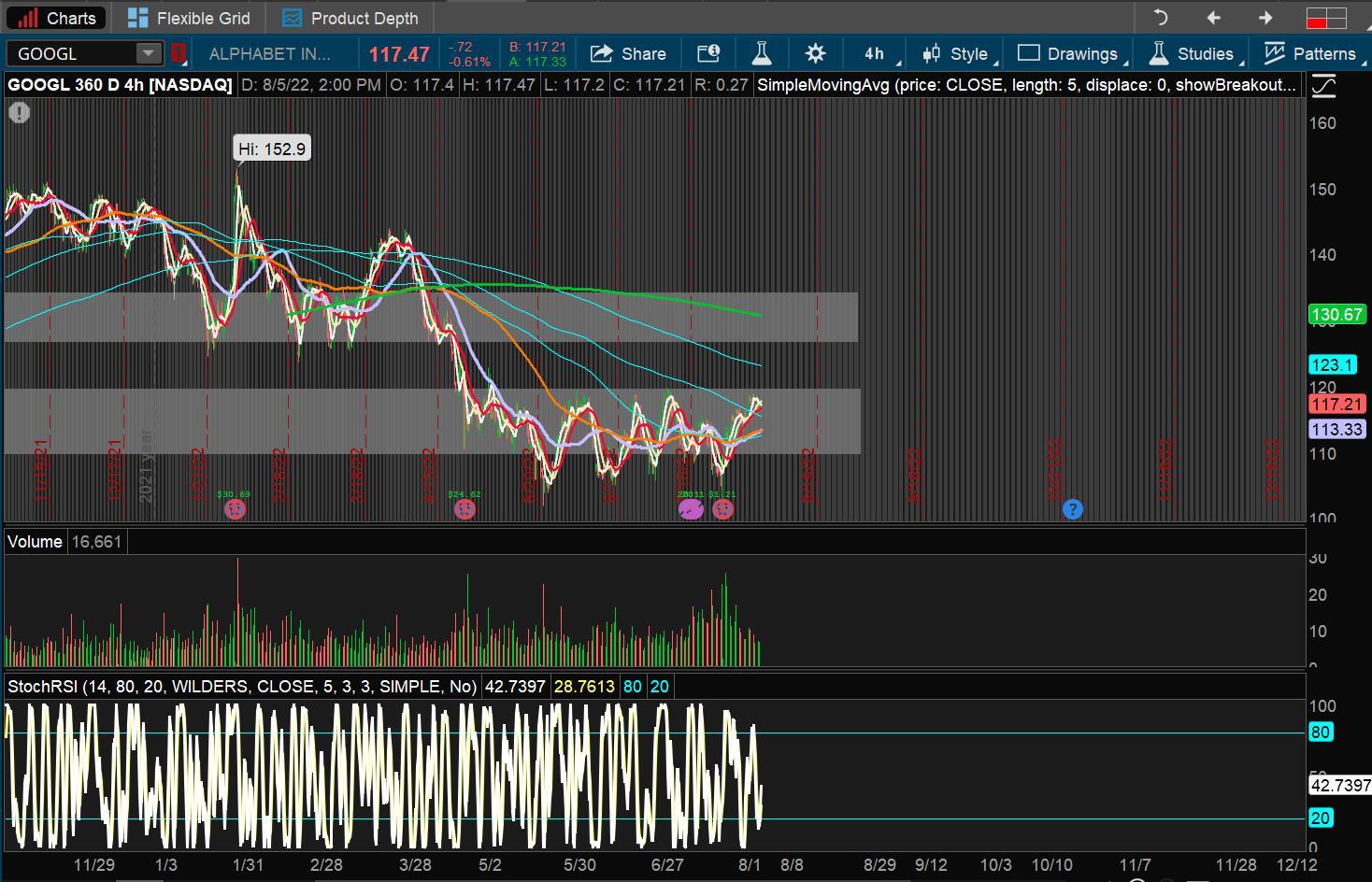1372x882 pixels.
Task: Click the right arrow navigation icon
Action: tap(1265, 18)
